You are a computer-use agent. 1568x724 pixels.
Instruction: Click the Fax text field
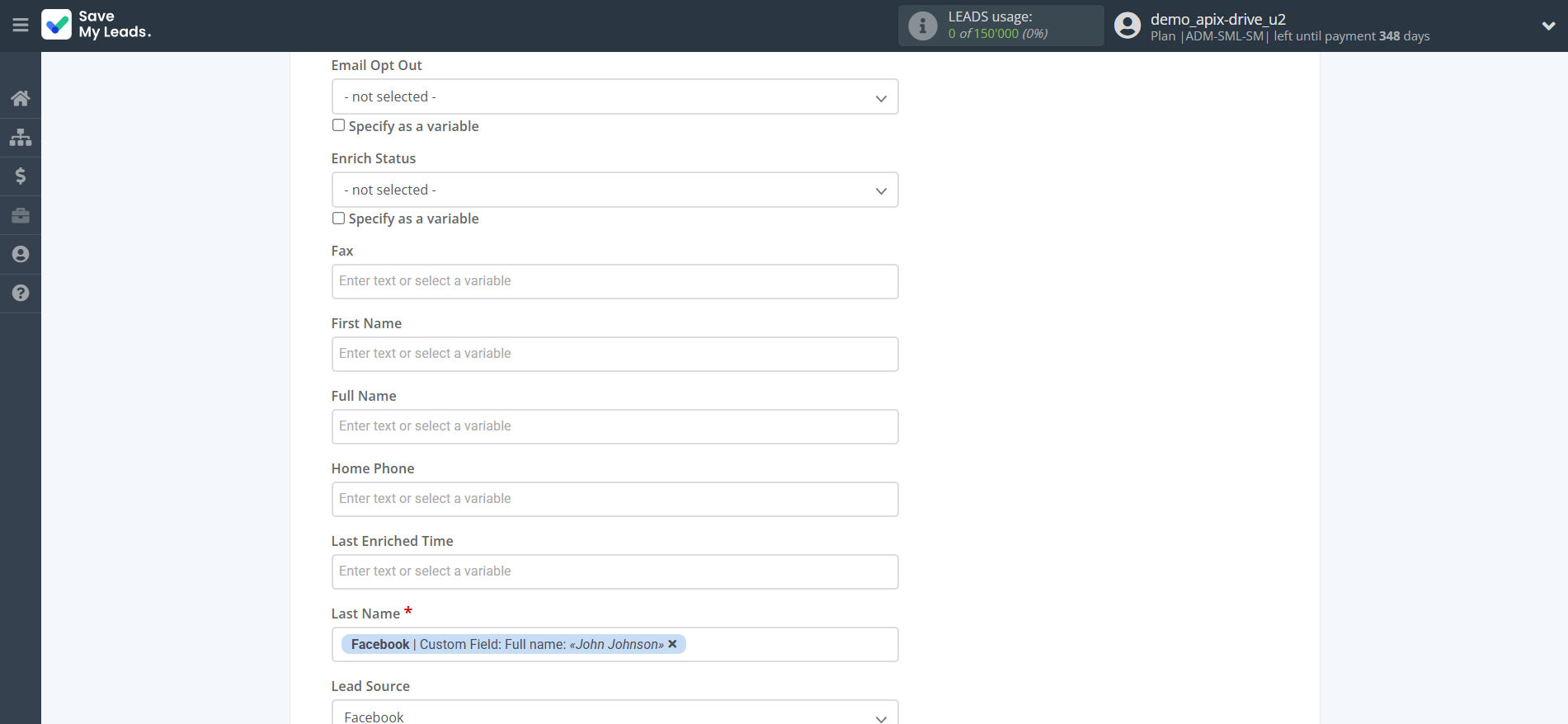(614, 281)
